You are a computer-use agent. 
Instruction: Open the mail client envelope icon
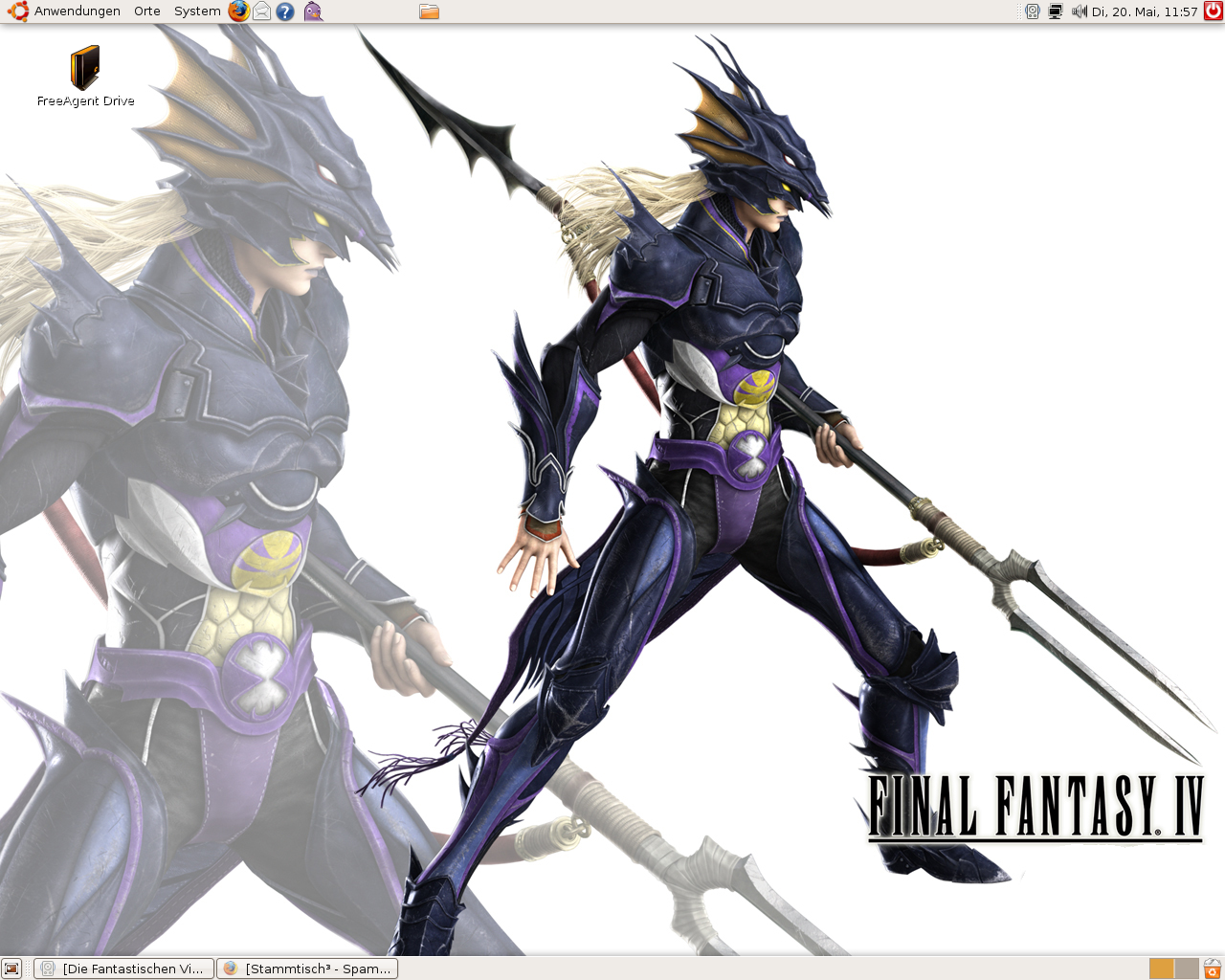(x=261, y=11)
